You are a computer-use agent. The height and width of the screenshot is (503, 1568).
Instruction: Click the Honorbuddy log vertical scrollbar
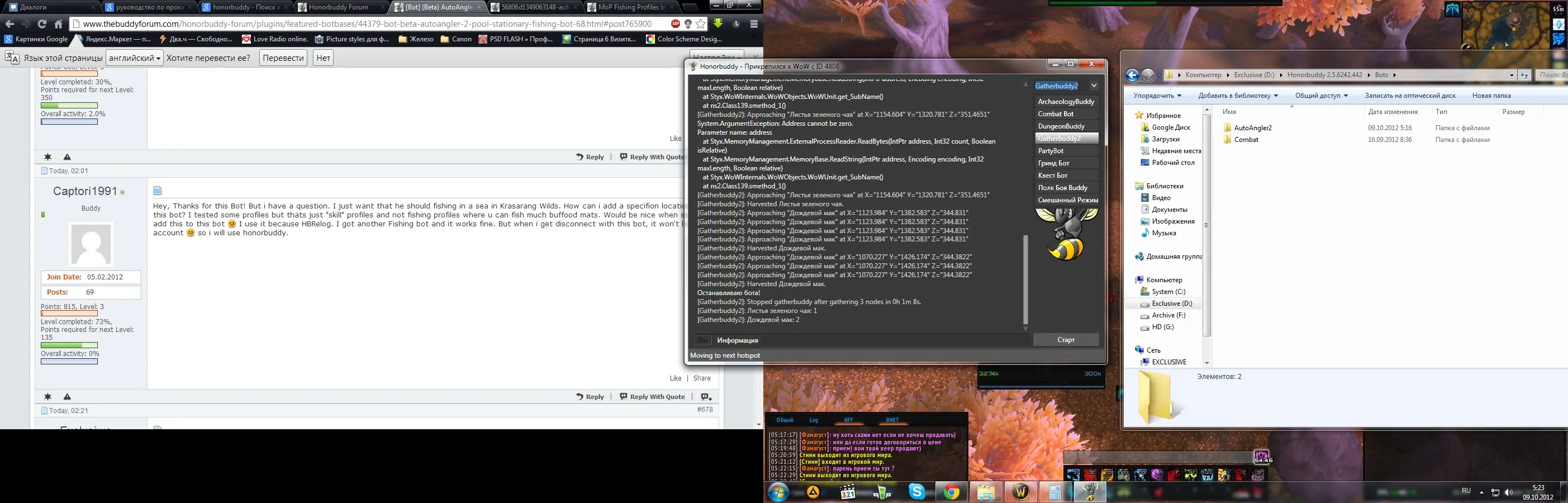point(1025,280)
